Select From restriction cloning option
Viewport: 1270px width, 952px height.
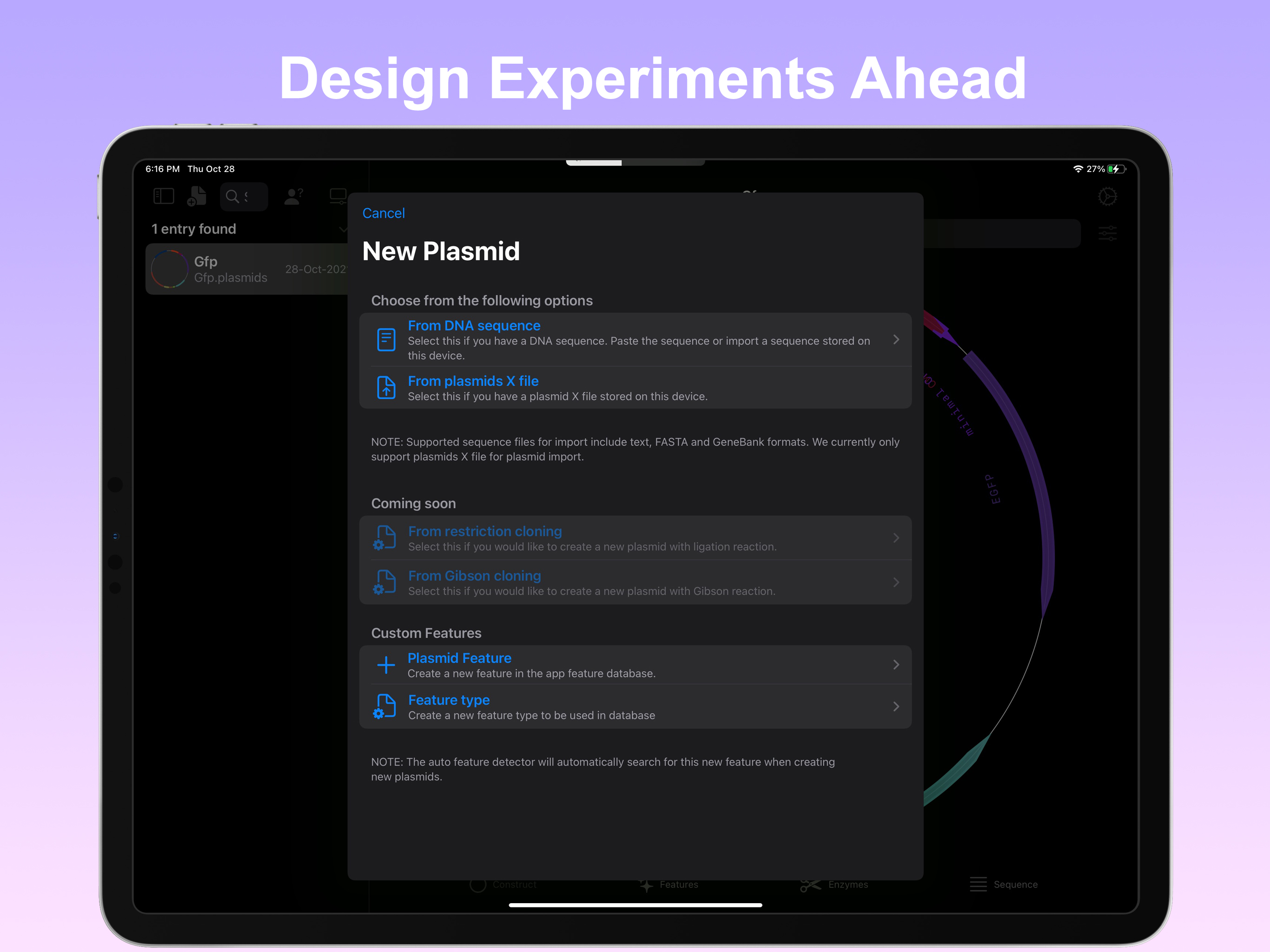pyautogui.click(x=635, y=537)
